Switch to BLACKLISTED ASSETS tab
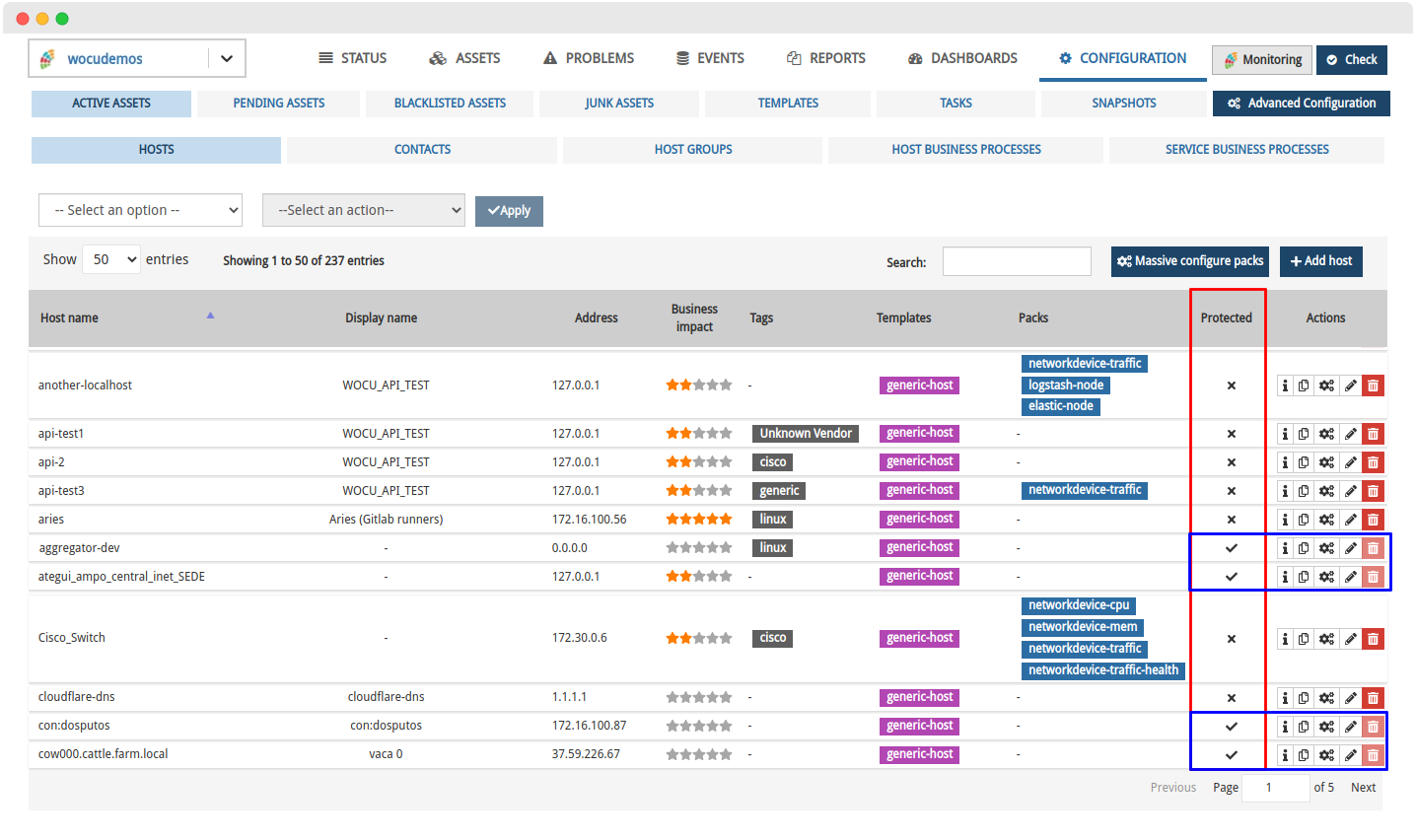The height and width of the screenshot is (840, 1416). tap(450, 104)
